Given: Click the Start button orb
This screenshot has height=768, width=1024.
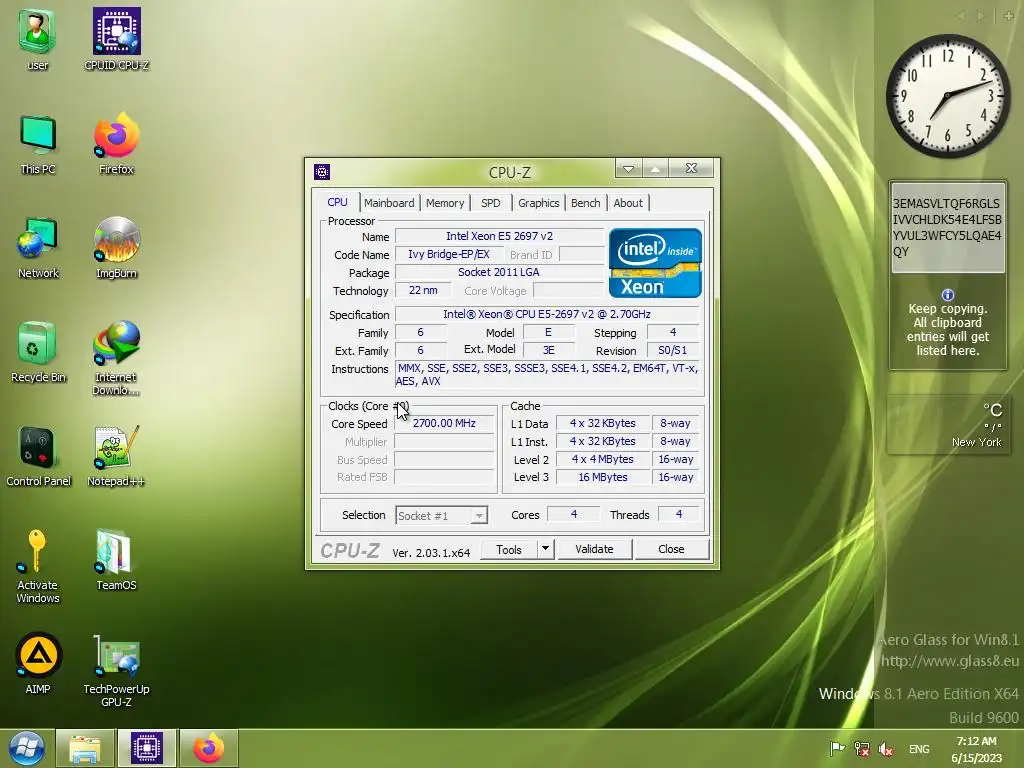Looking at the screenshot, I should (x=26, y=748).
